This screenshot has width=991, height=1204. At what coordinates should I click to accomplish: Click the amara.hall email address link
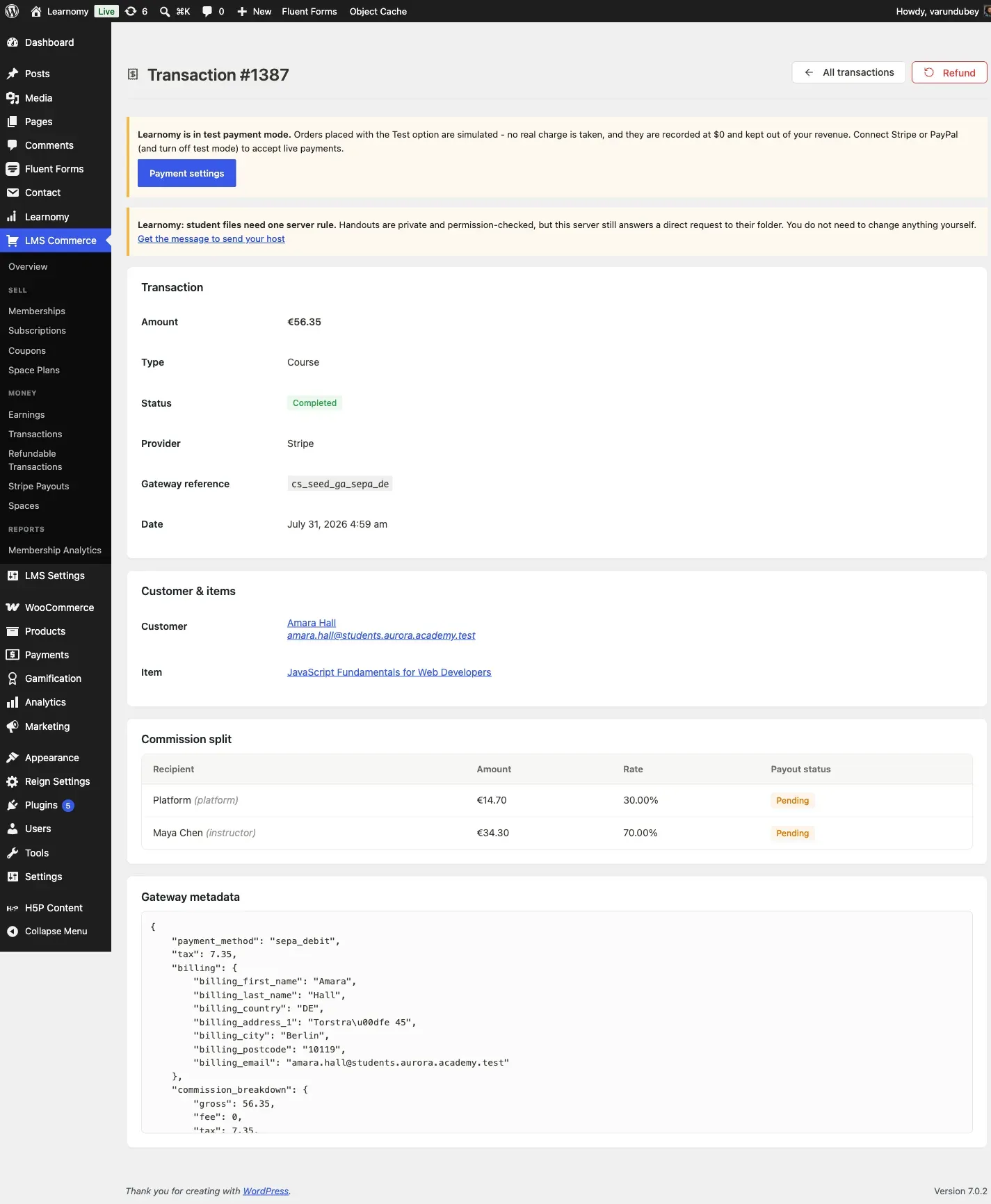381,635
